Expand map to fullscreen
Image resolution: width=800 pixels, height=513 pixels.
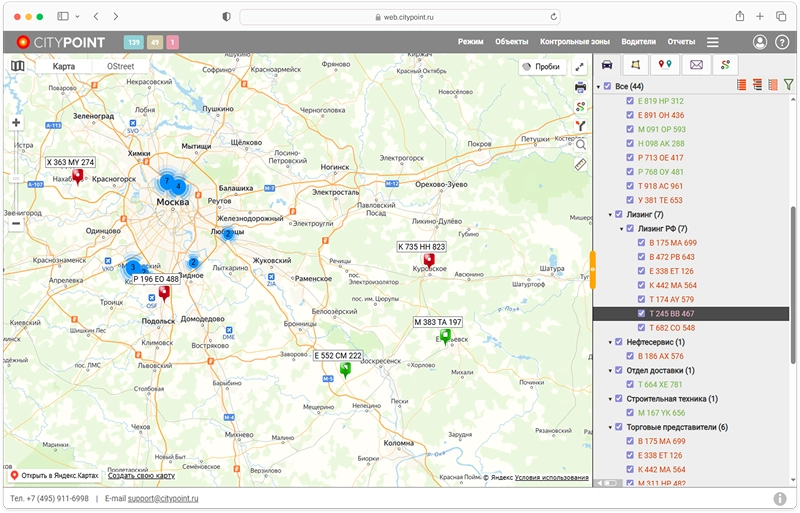(x=580, y=66)
